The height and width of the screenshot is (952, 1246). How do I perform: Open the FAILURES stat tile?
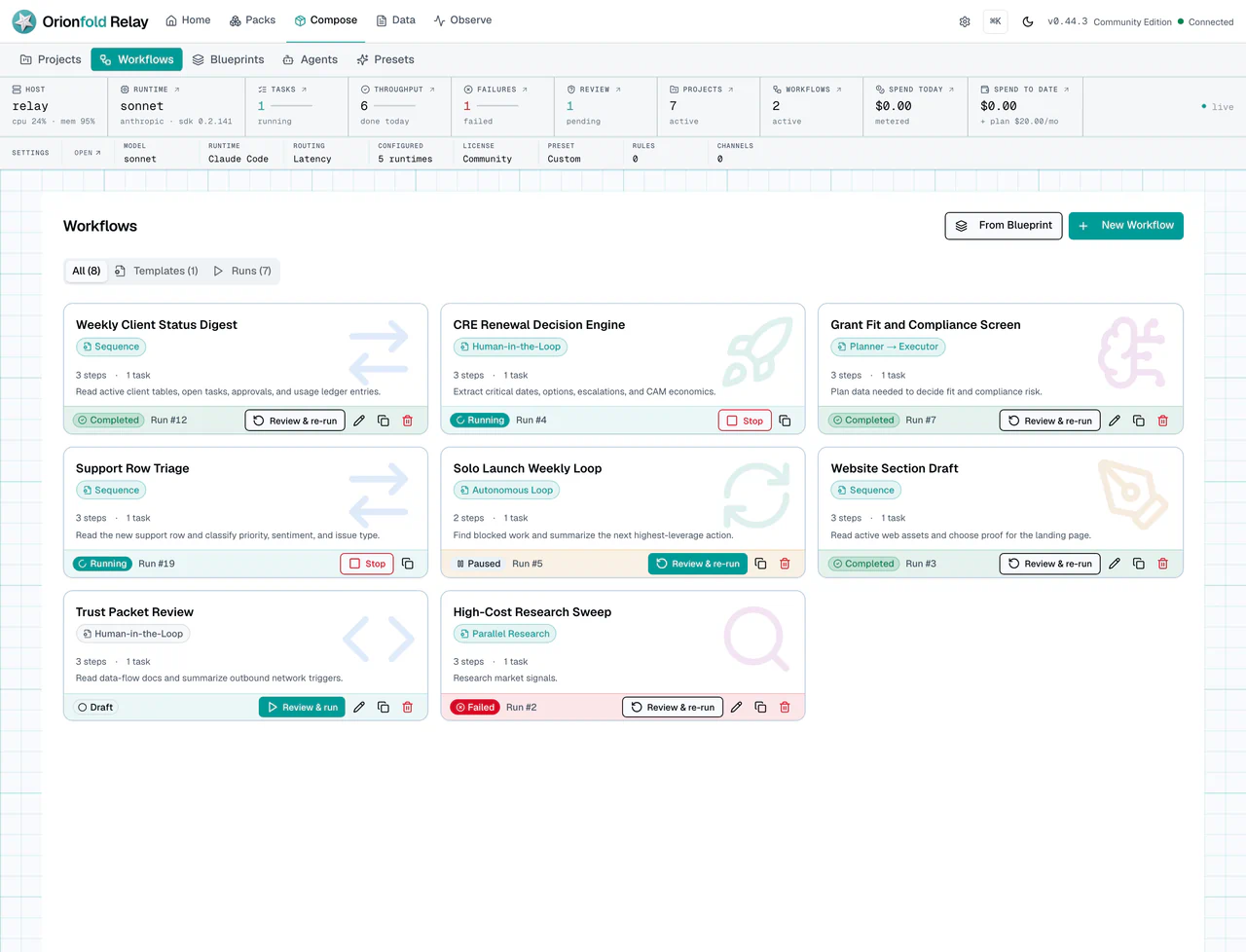point(503,106)
